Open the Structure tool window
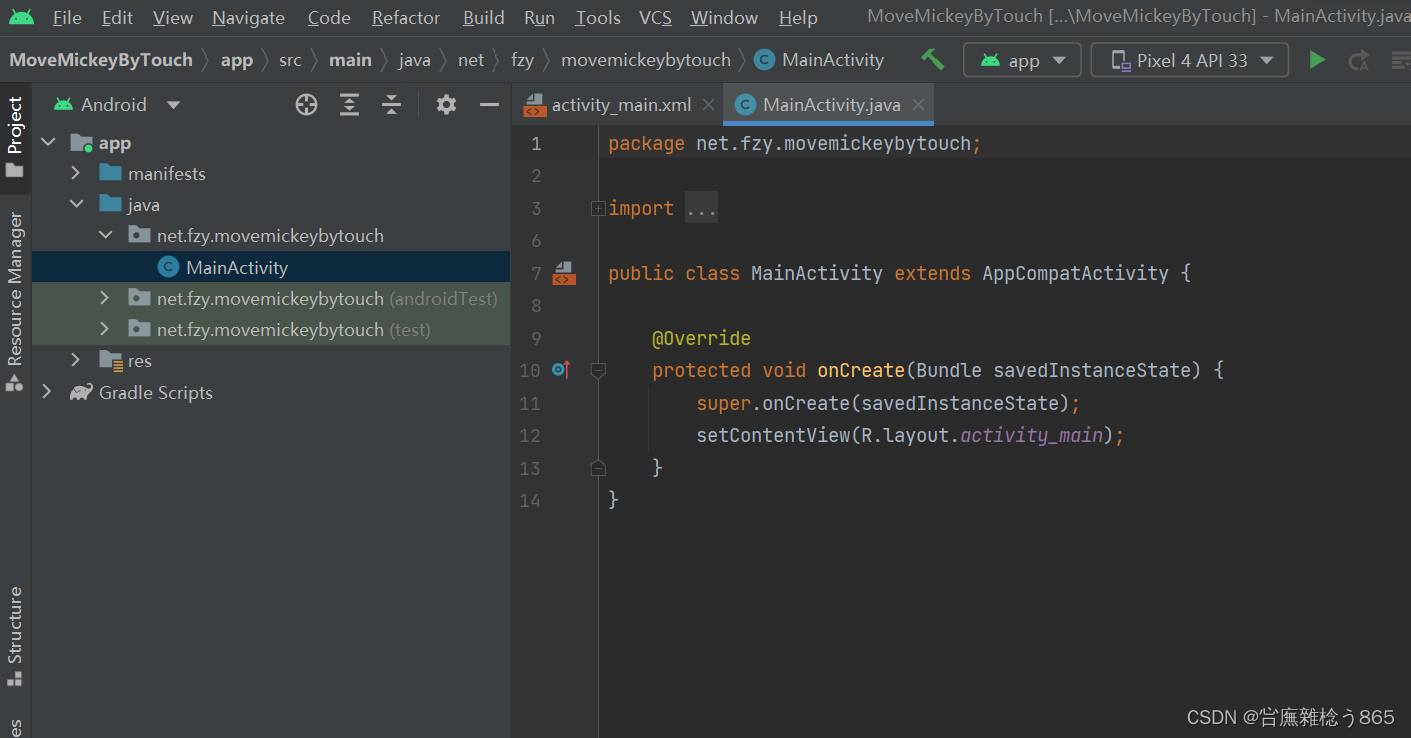1411x738 pixels. click(x=15, y=635)
